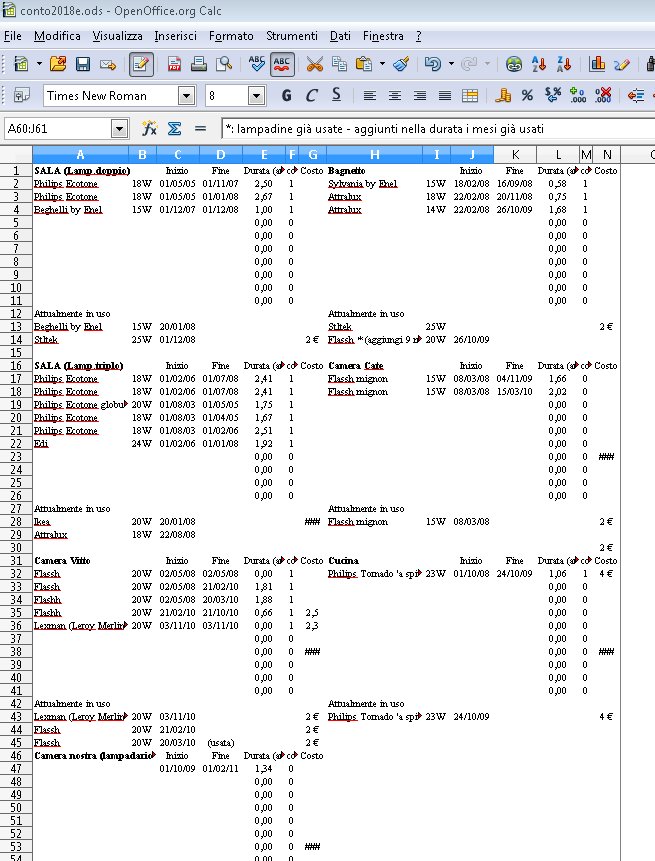This screenshot has height=861, width=655.
Task: Toggle bold formatting
Action: coord(287,96)
